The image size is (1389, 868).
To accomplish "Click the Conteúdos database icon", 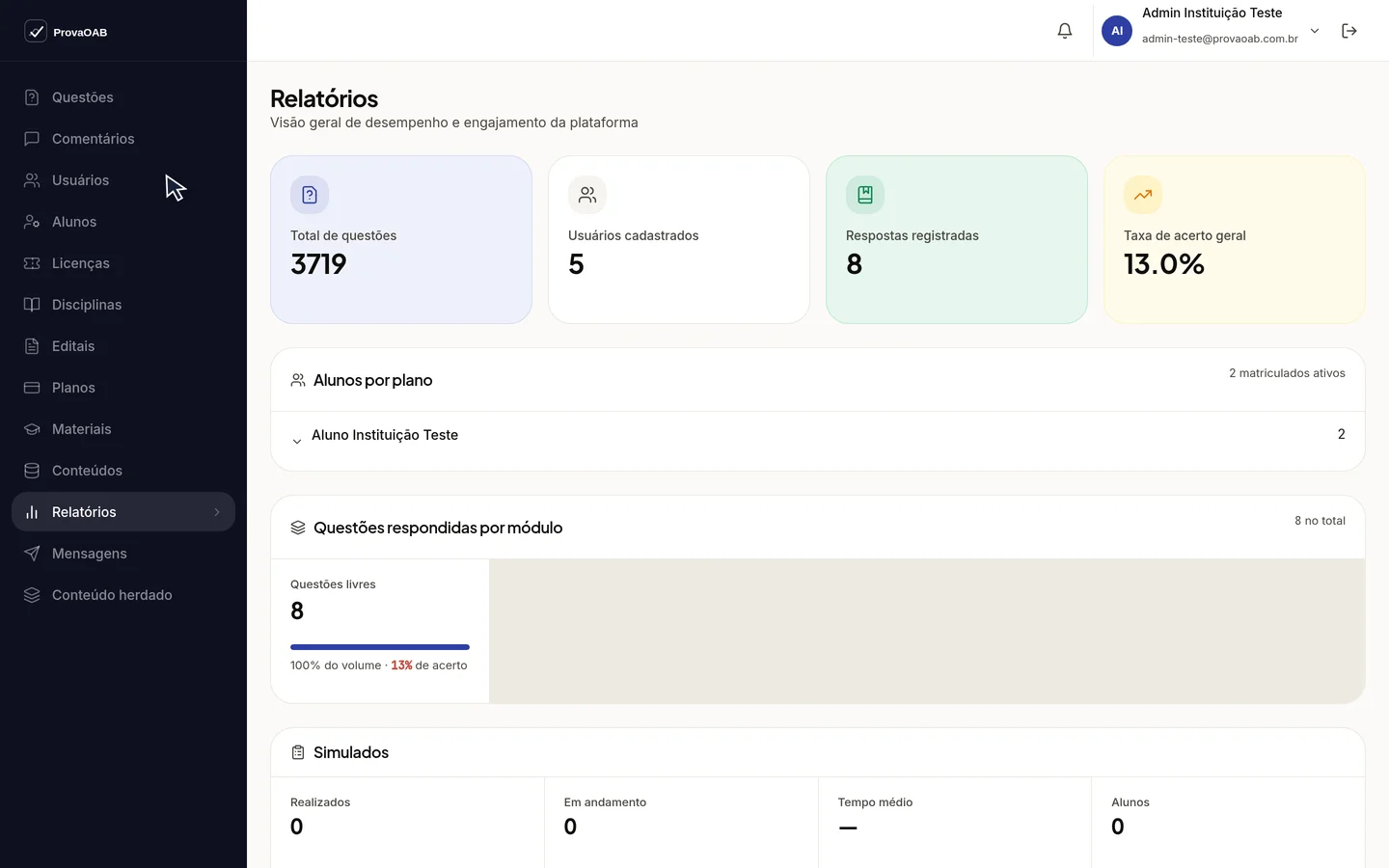I will (x=32, y=471).
